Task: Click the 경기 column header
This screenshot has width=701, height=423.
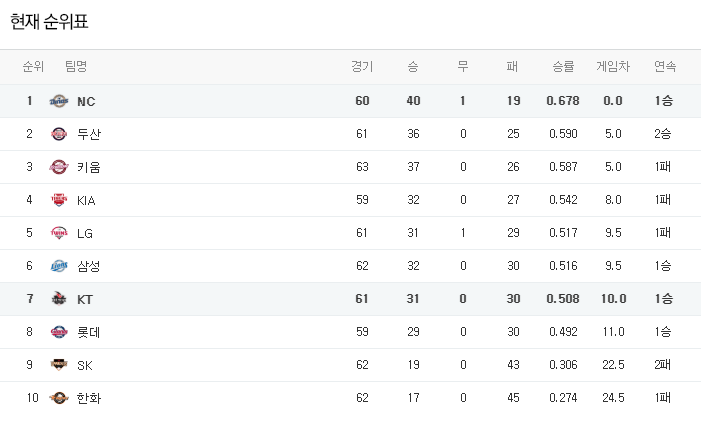Action: [362, 67]
